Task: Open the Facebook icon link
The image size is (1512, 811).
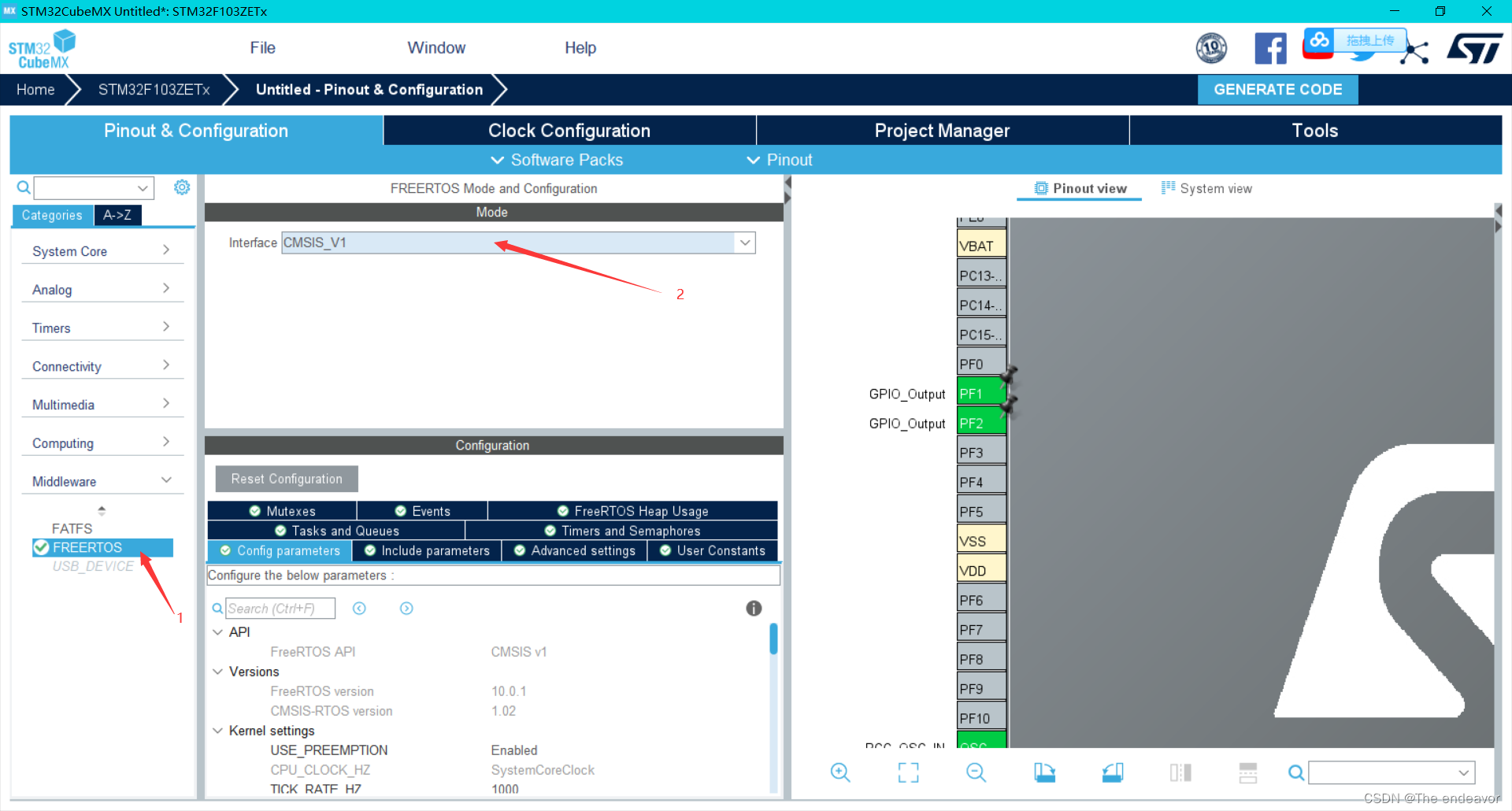Action: 1270,48
